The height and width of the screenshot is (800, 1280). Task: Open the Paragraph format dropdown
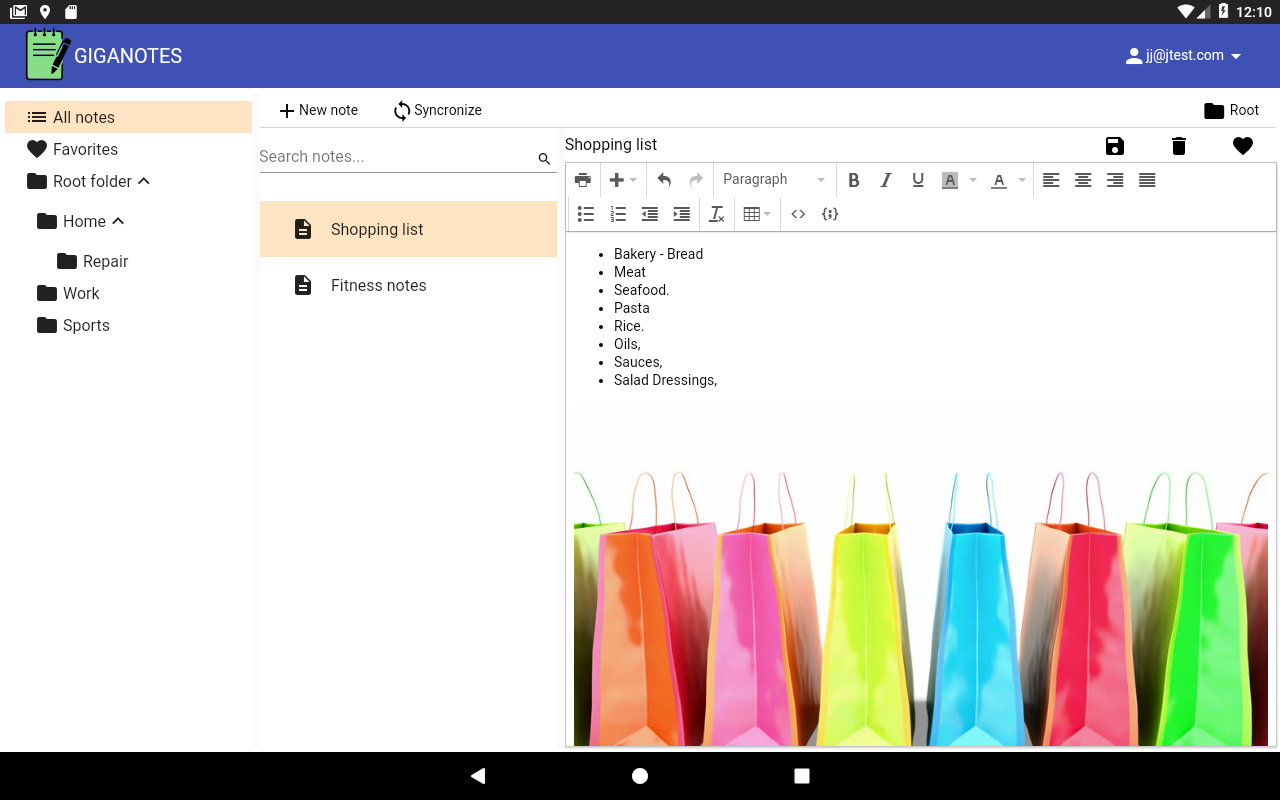tap(774, 180)
